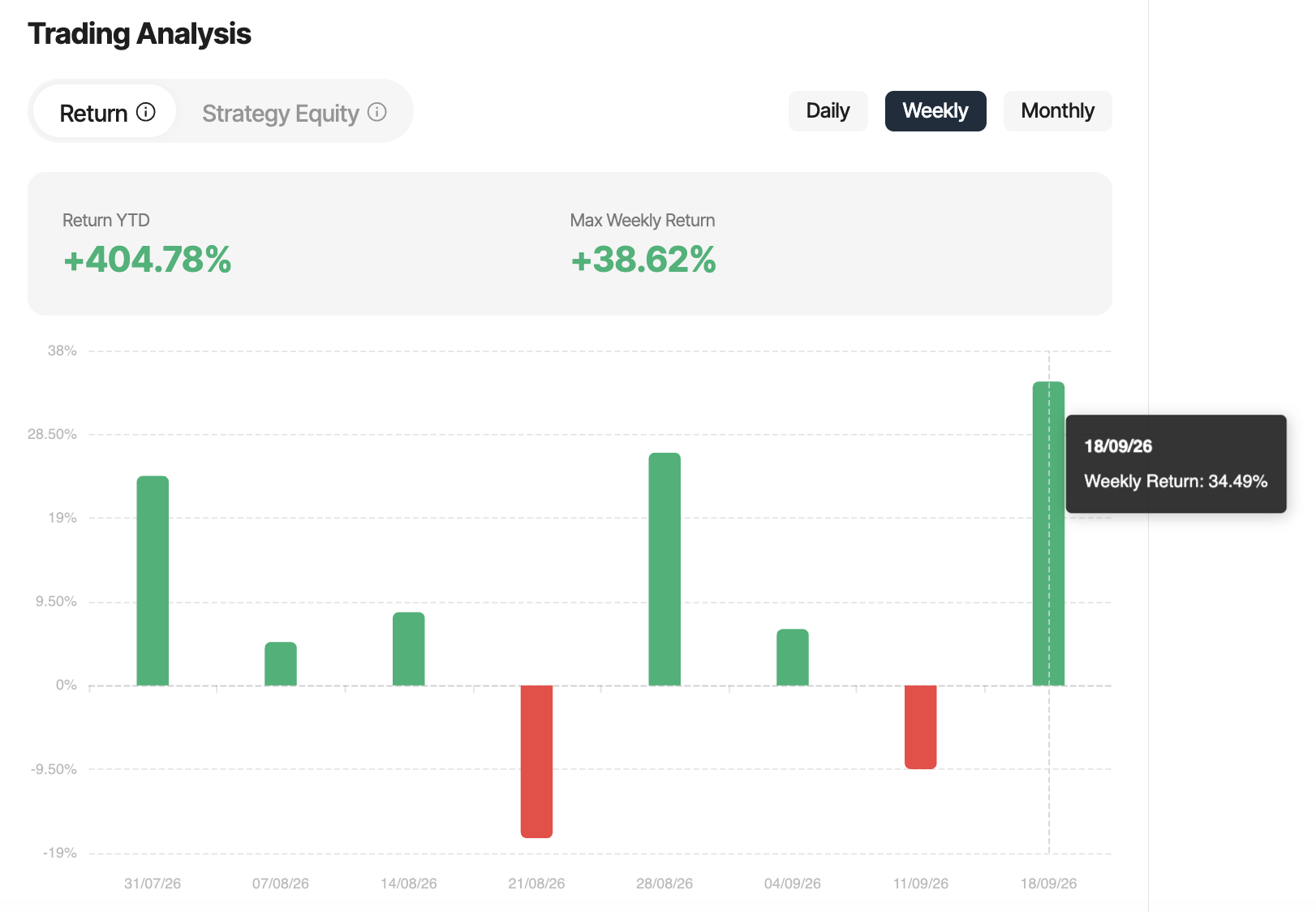Click the green bar for 07/08/26
The width and height of the screenshot is (1316, 912).
click(x=281, y=664)
